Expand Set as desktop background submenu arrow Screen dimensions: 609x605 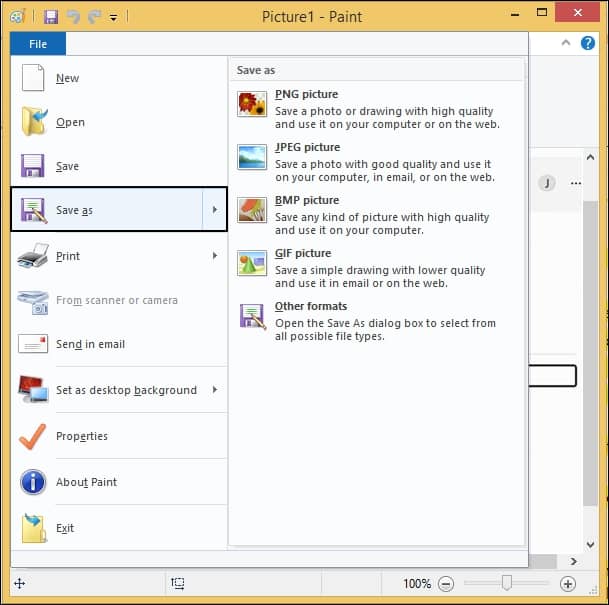[215, 389]
